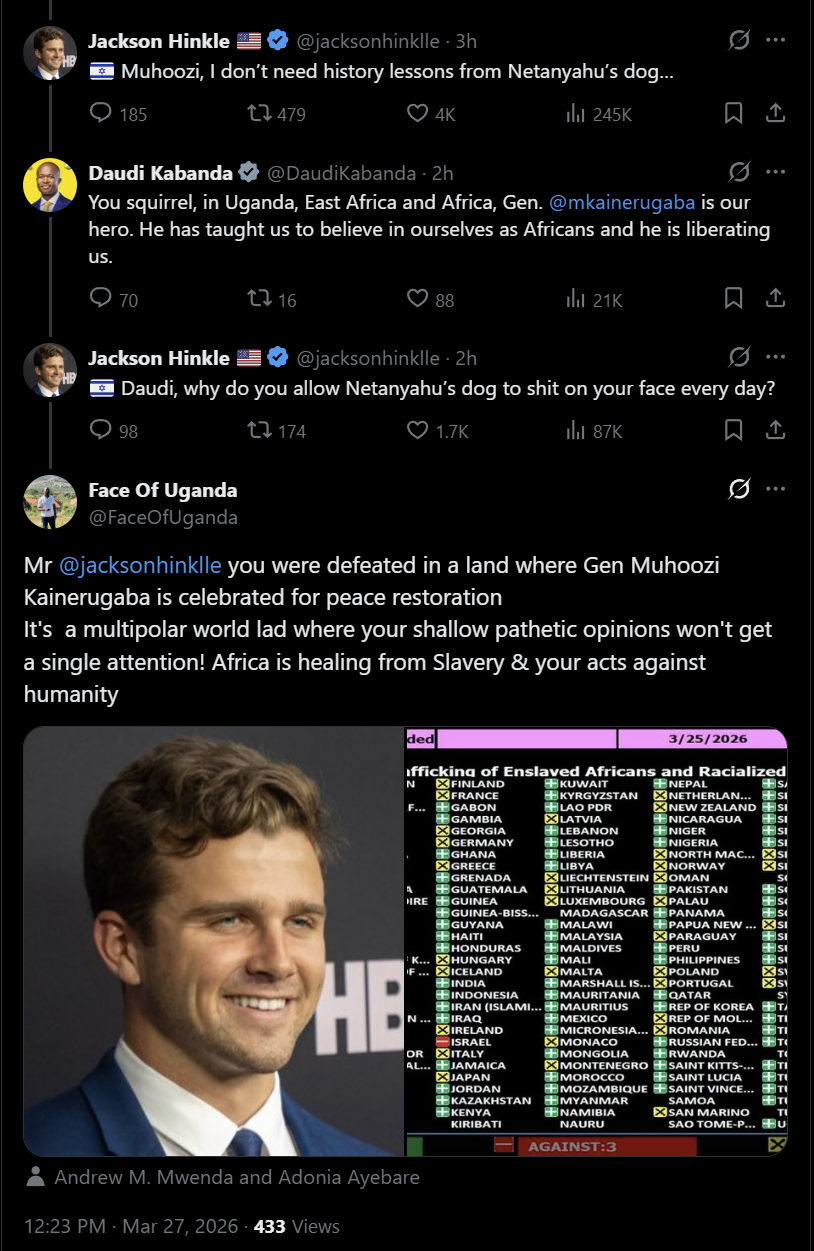This screenshot has width=814, height=1251.
Task: Like the tweet with 4K likes
Action: 418,114
